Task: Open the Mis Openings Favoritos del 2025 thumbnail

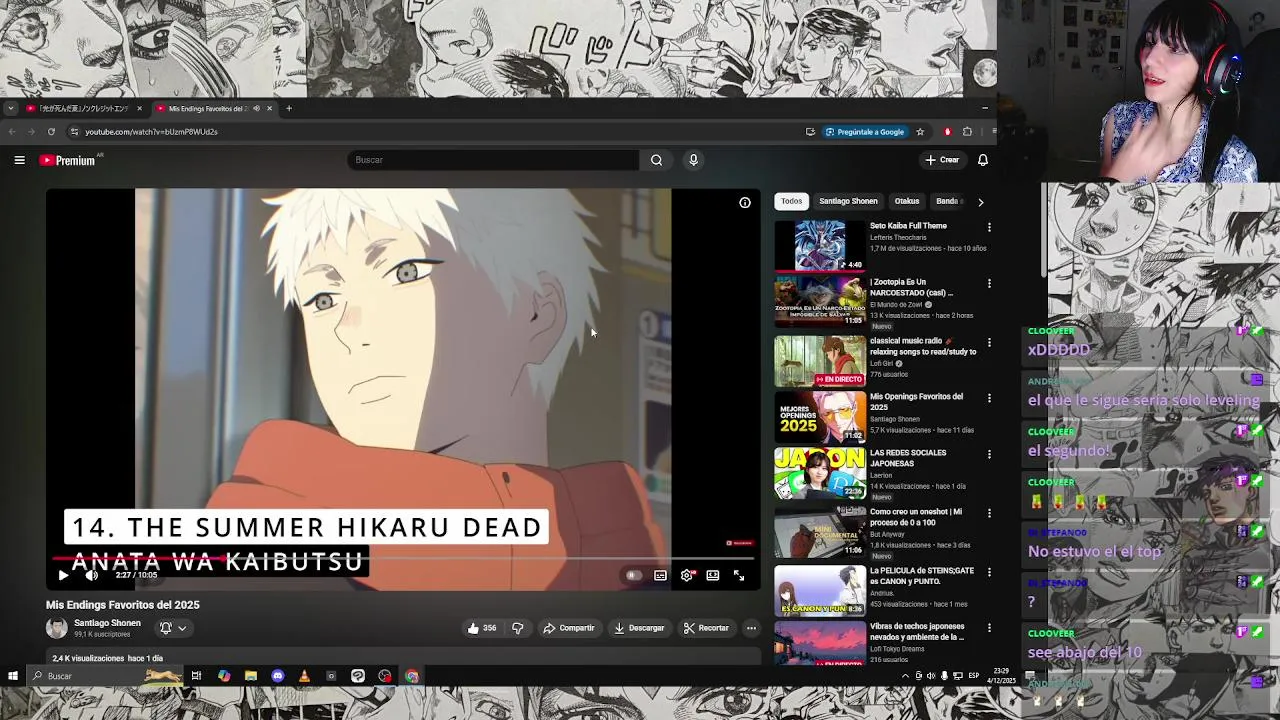Action: [820, 416]
